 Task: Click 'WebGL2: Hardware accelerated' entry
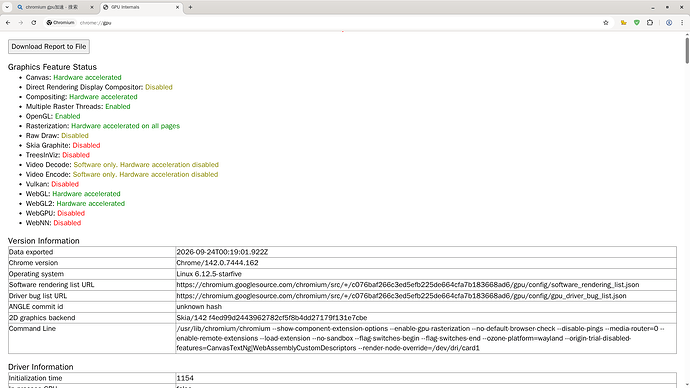(75, 203)
